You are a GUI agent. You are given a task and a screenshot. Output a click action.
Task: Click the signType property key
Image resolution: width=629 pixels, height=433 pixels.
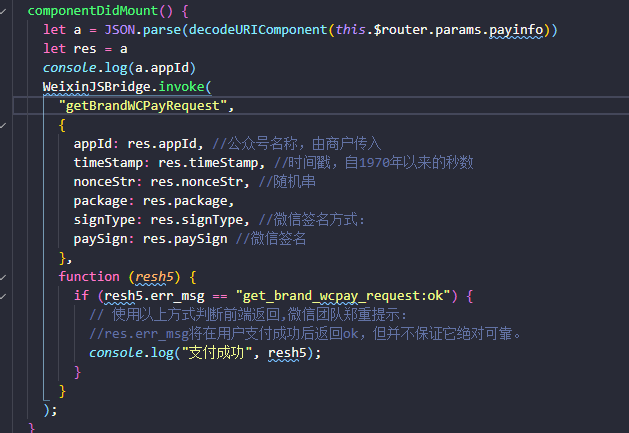tap(104, 220)
